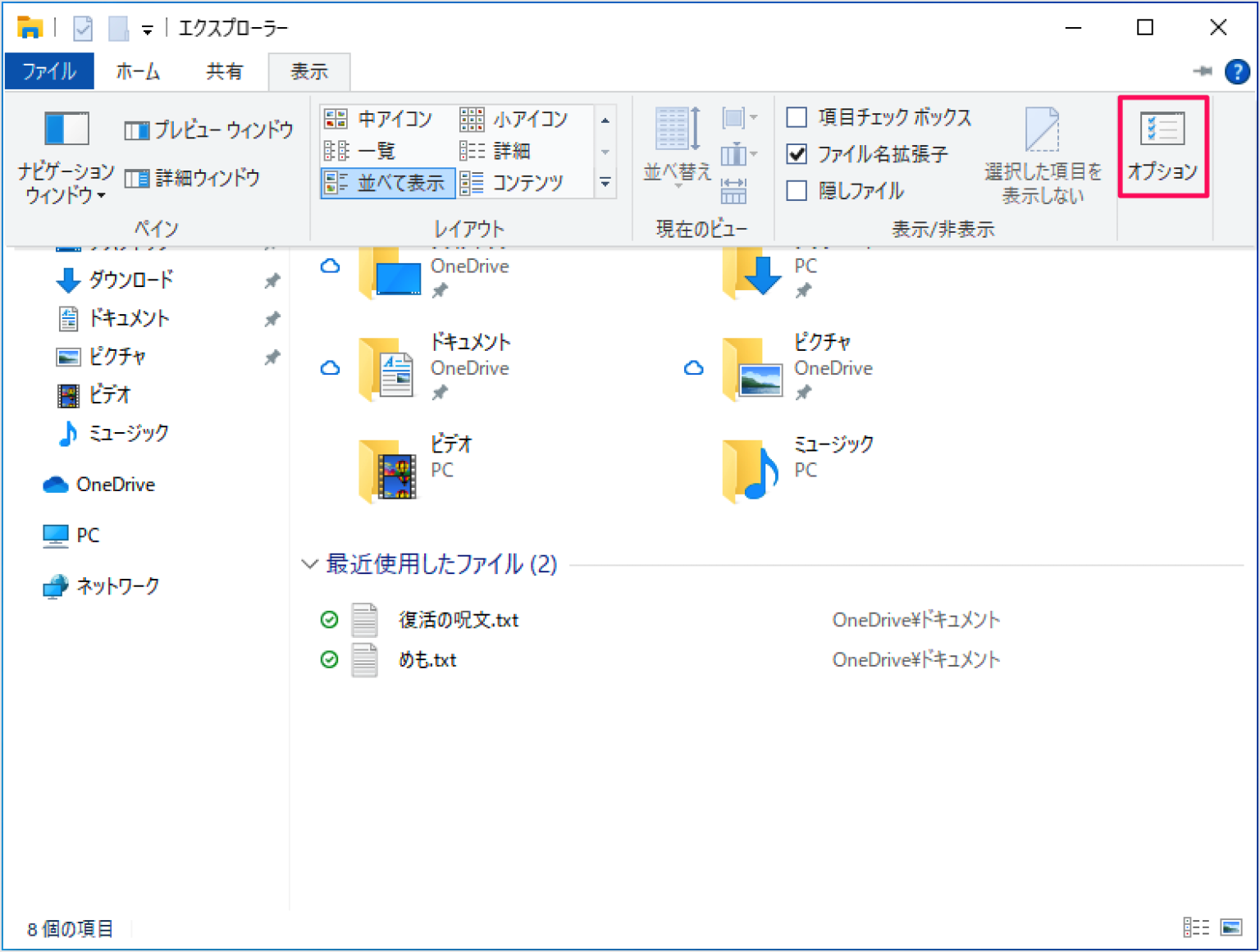The height and width of the screenshot is (952, 1260).
Task: Click size all columns to fit icon
Action: click(733, 191)
